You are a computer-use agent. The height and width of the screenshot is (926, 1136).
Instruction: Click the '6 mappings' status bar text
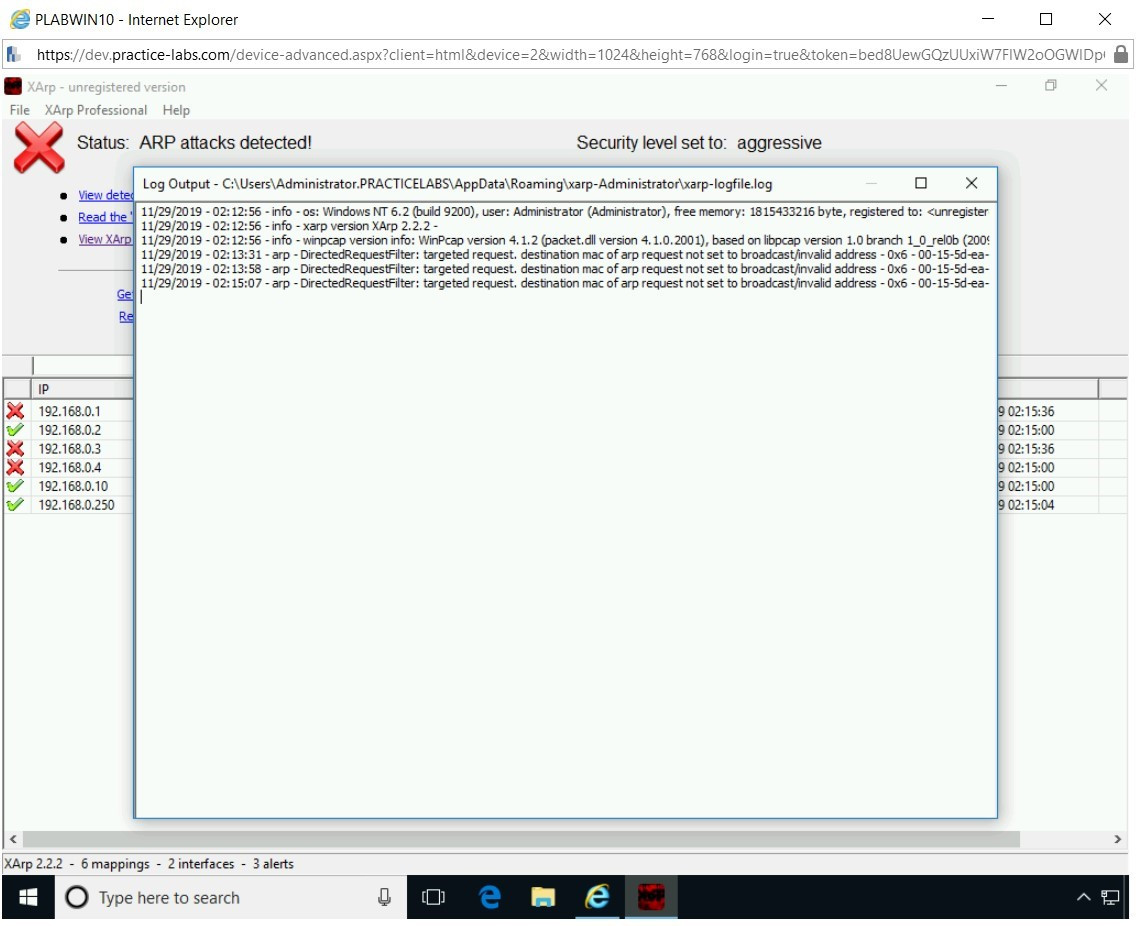[x=115, y=864]
